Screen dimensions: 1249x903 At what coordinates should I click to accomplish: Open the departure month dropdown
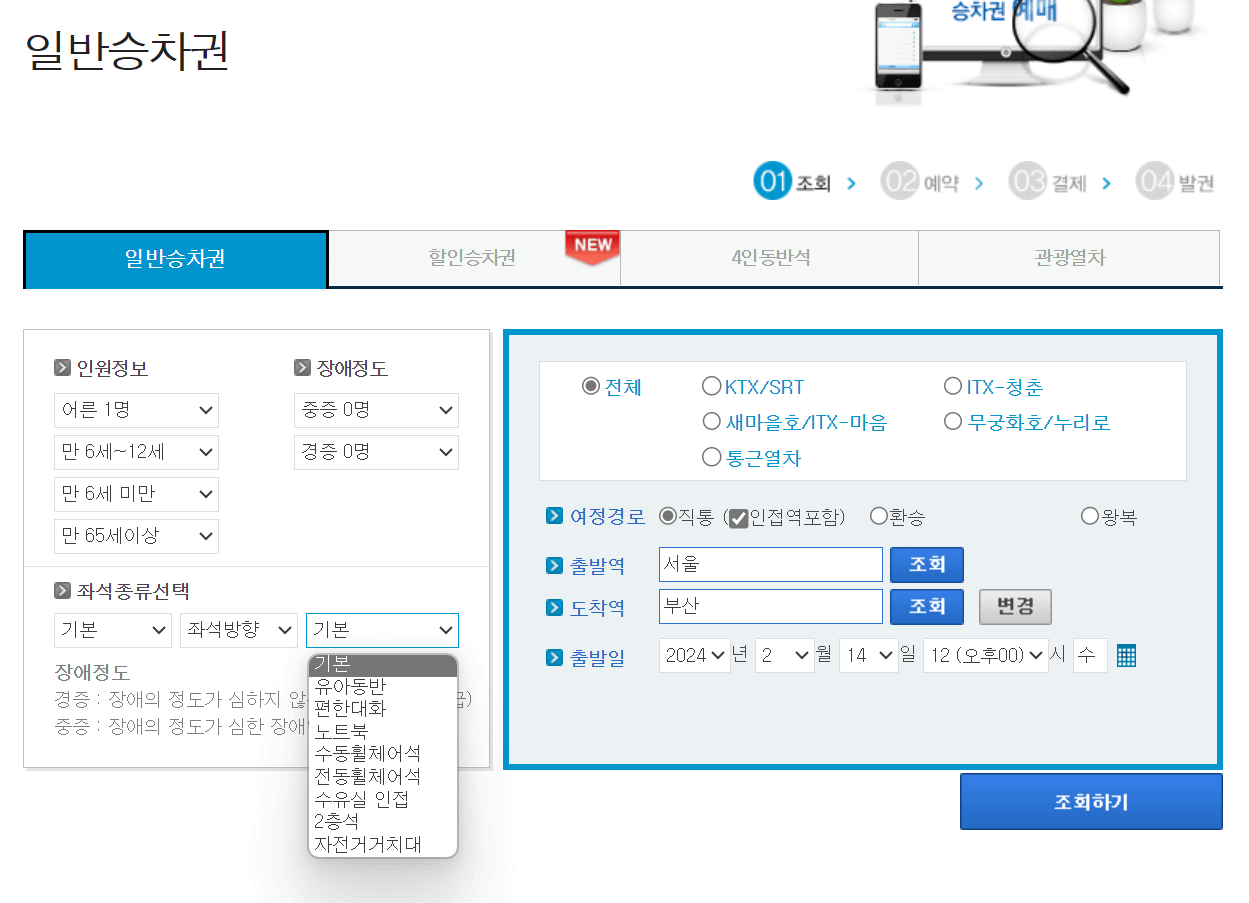click(785, 655)
